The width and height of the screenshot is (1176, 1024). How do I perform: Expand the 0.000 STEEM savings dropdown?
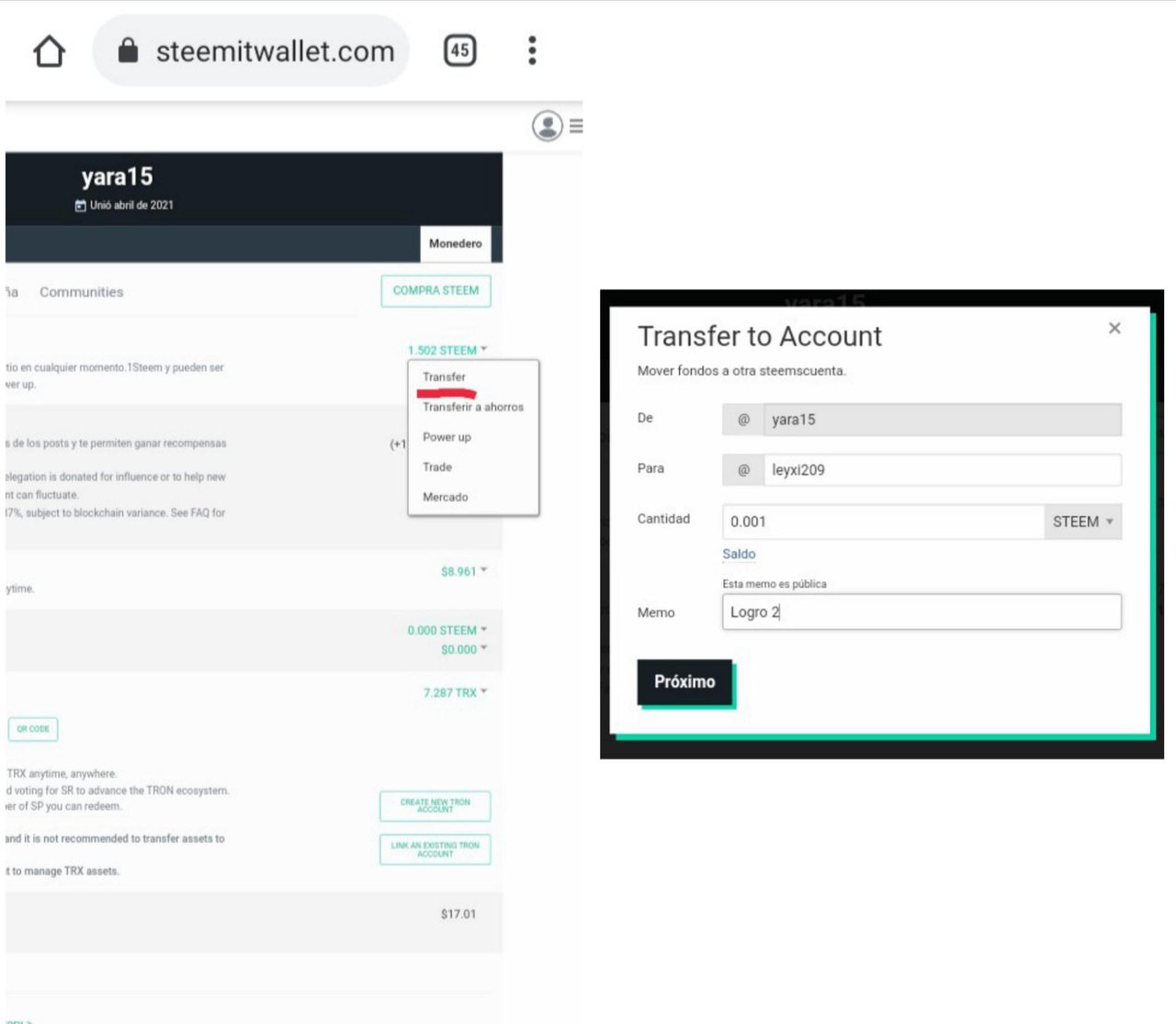point(447,630)
